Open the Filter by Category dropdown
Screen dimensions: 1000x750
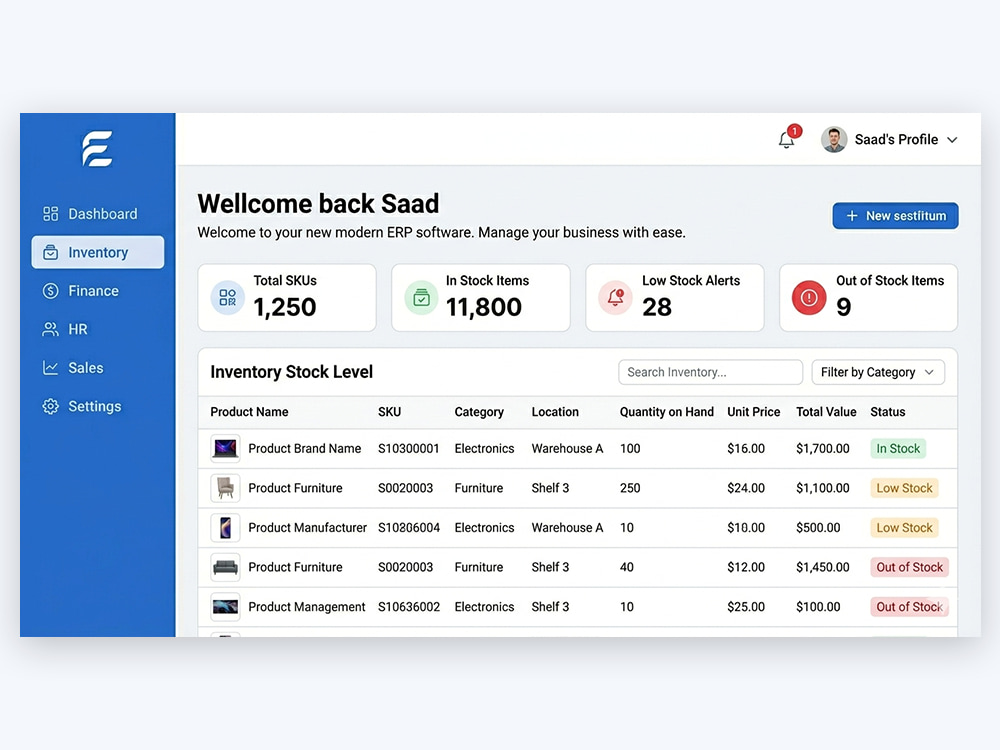coord(878,372)
